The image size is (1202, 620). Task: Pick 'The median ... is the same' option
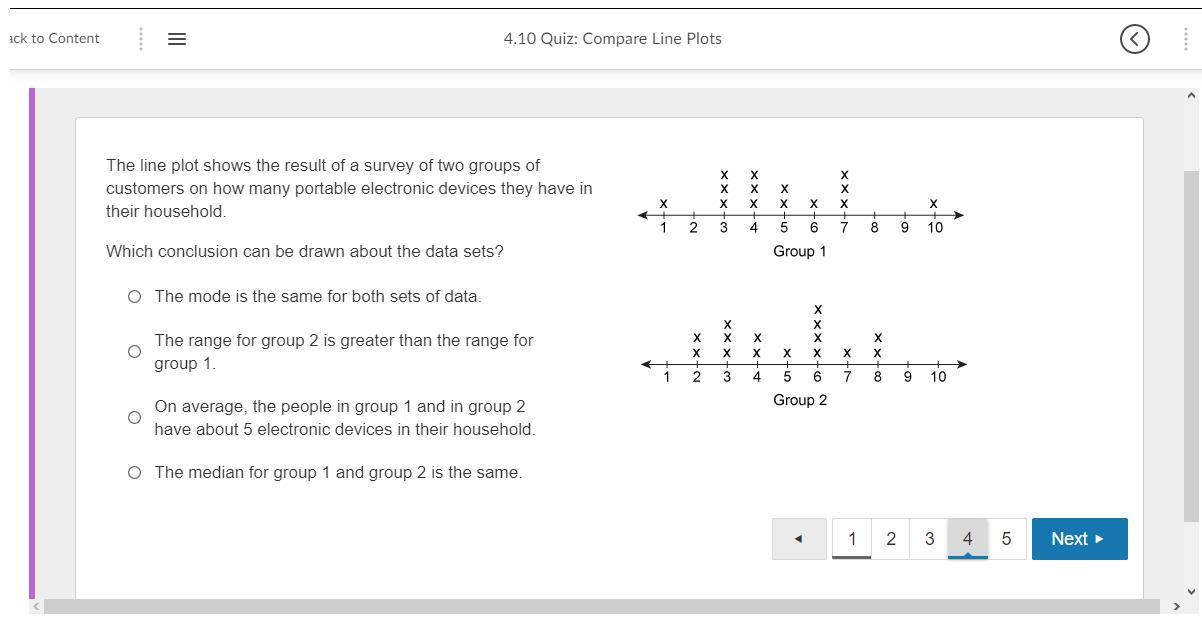click(134, 473)
